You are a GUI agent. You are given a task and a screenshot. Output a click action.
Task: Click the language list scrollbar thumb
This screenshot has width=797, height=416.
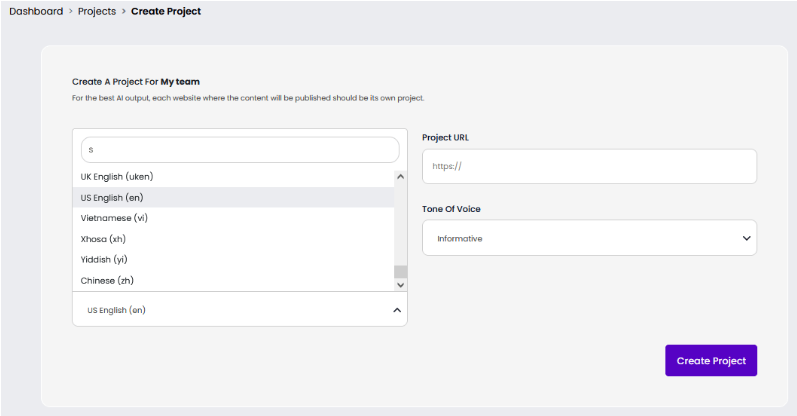click(401, 271)
